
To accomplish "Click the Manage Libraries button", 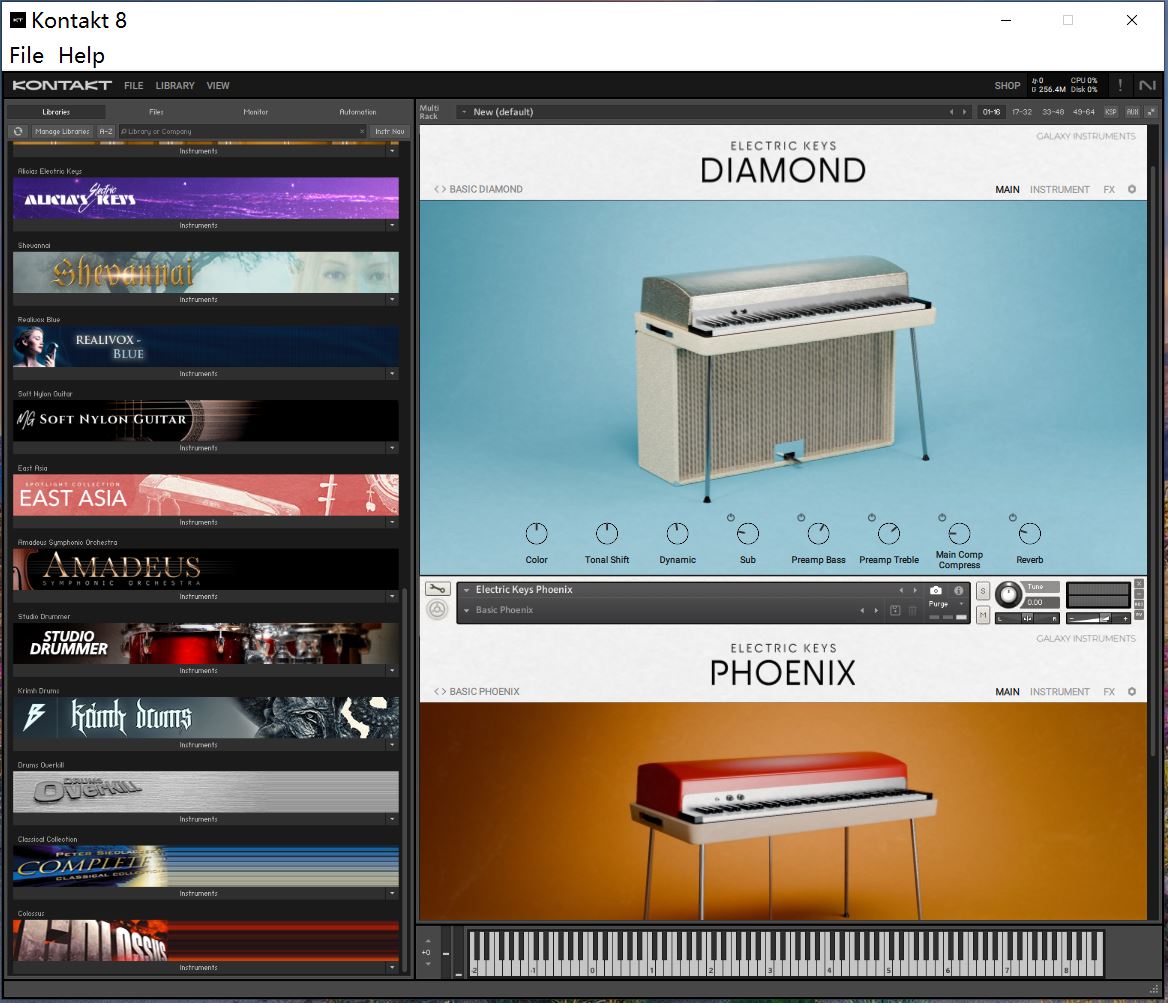I will point(62,131).
